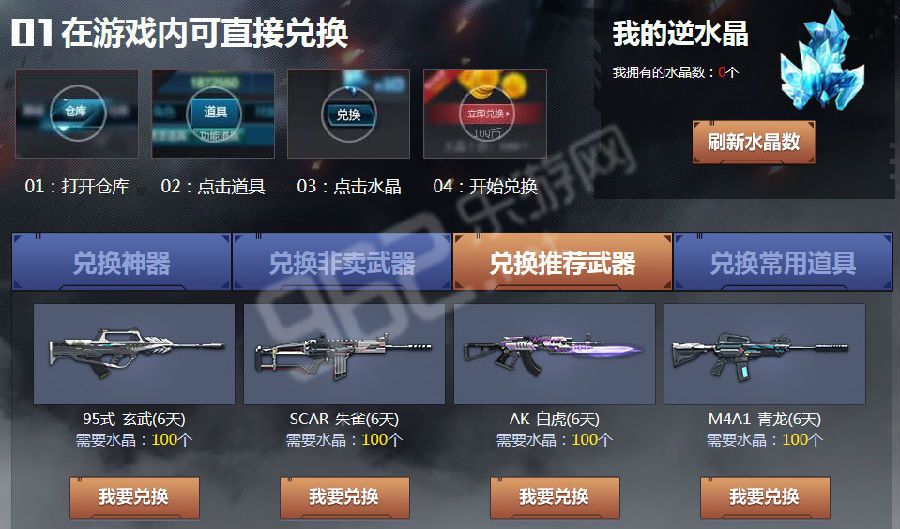Open the 兑换非卖武器 tab
Image resolution: width=900 pixels, height=529 pixels.
tap(342, 262)
